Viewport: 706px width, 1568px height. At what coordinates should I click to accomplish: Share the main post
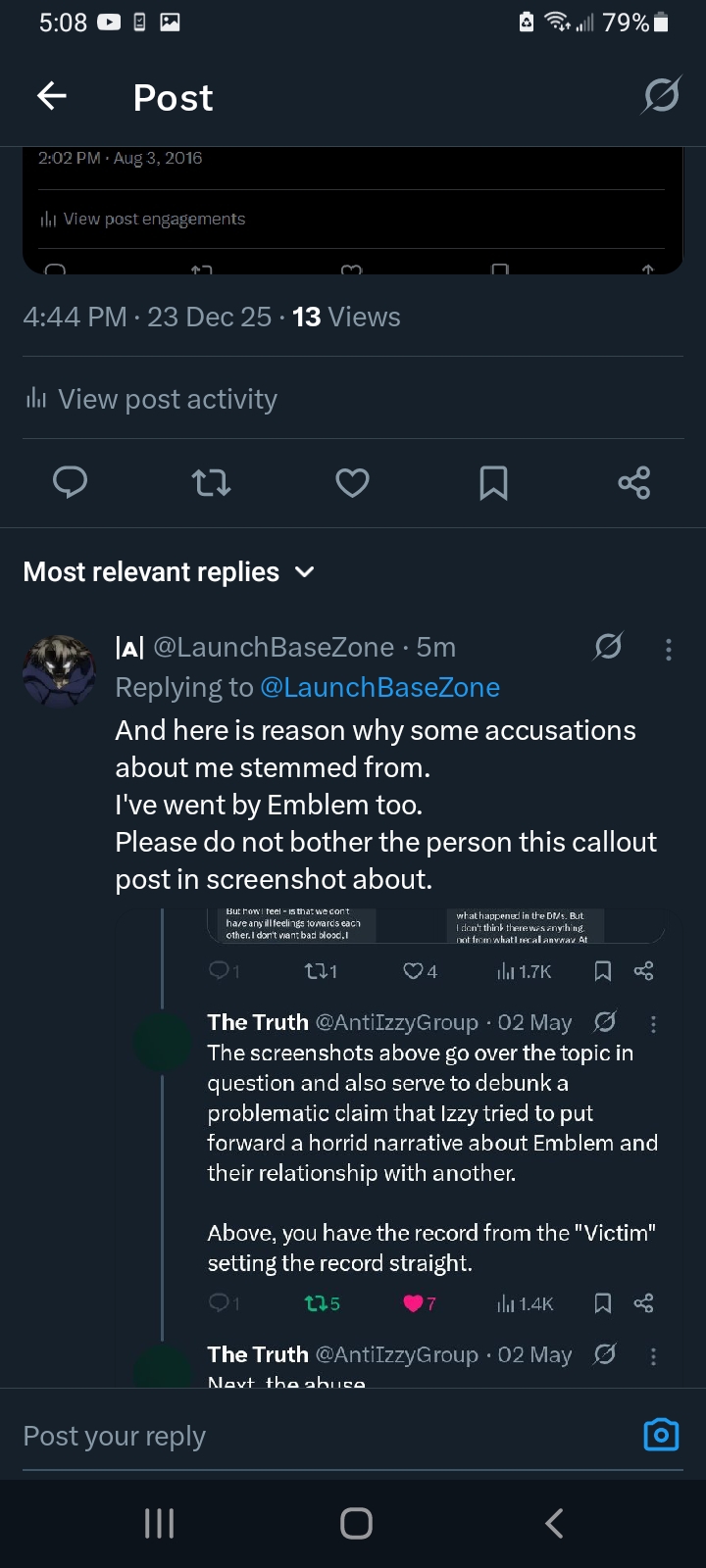(x=633, y=482)
